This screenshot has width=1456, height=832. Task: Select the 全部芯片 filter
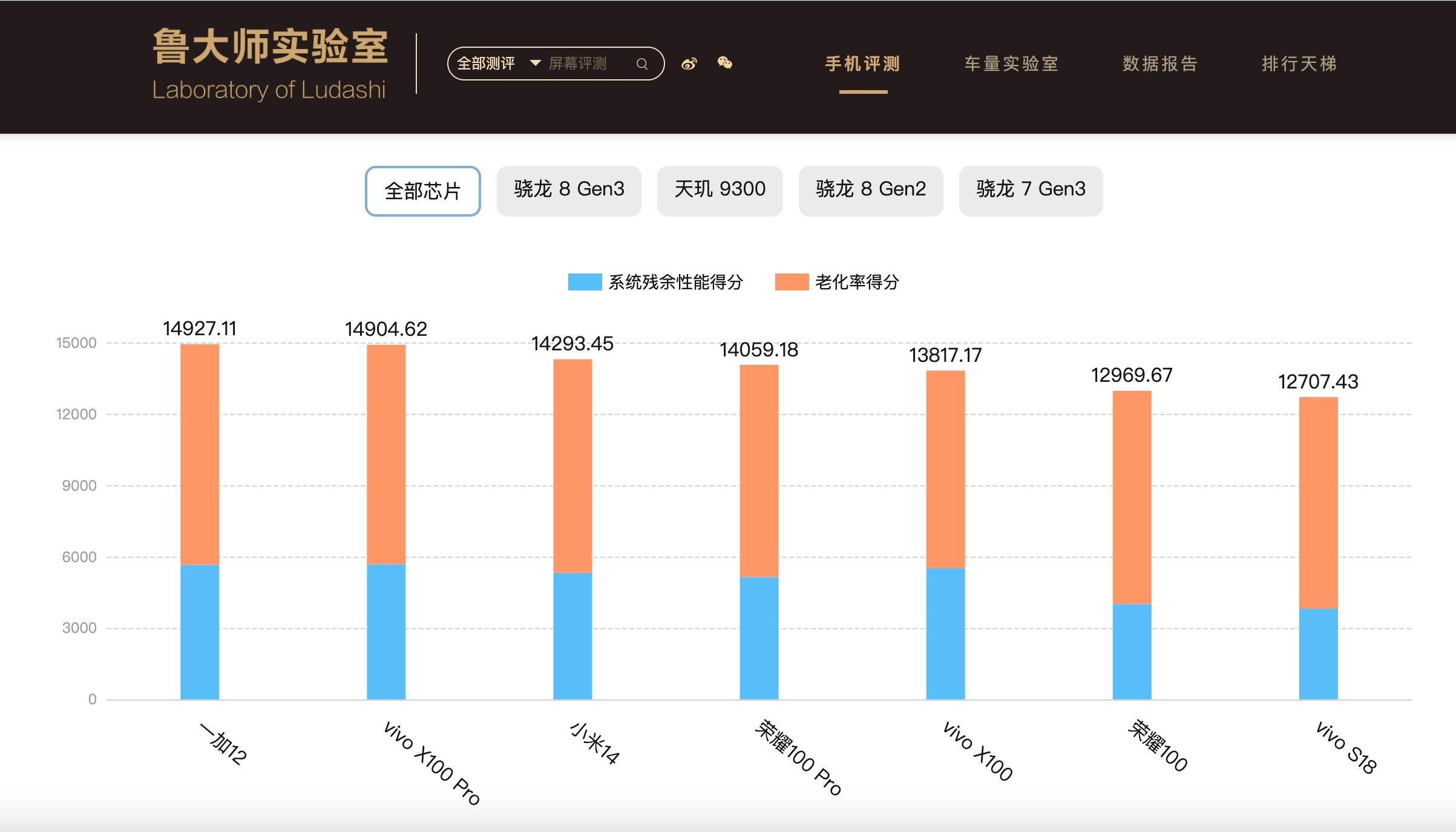[x=422, y=191]
